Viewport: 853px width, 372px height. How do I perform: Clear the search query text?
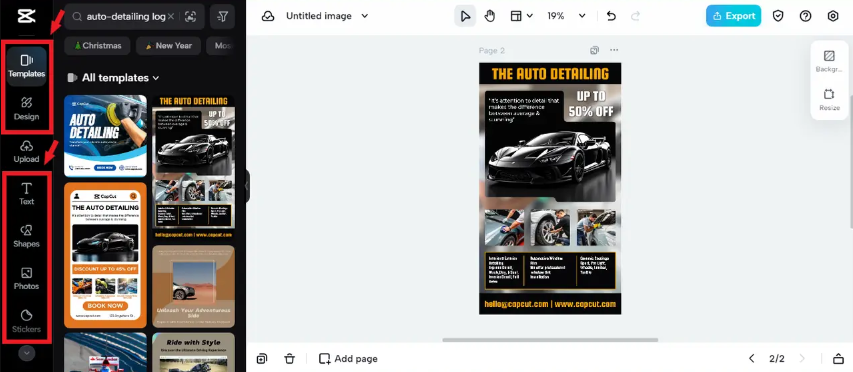(171, 17)
